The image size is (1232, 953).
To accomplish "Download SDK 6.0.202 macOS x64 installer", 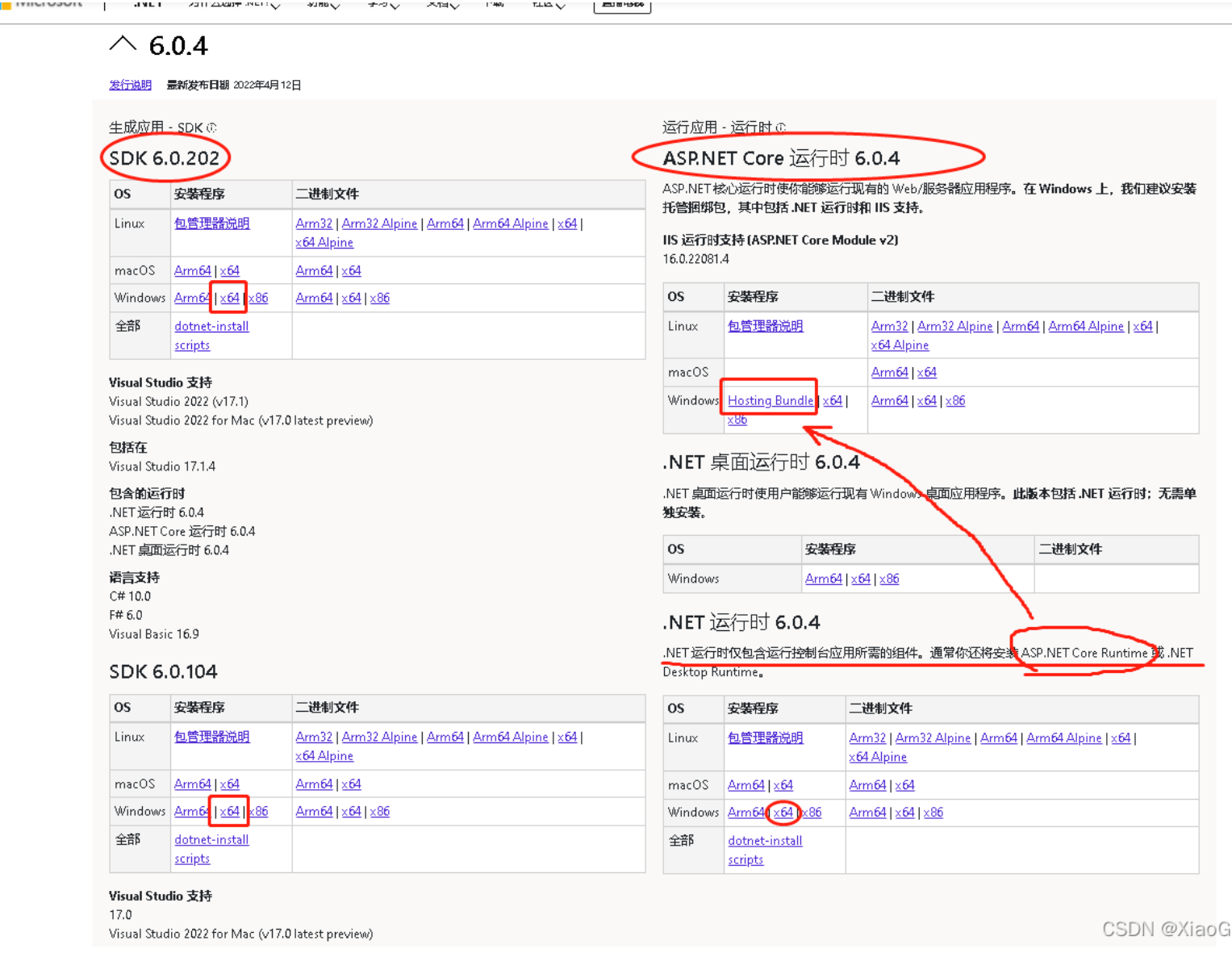I will [x=230, y=270].
